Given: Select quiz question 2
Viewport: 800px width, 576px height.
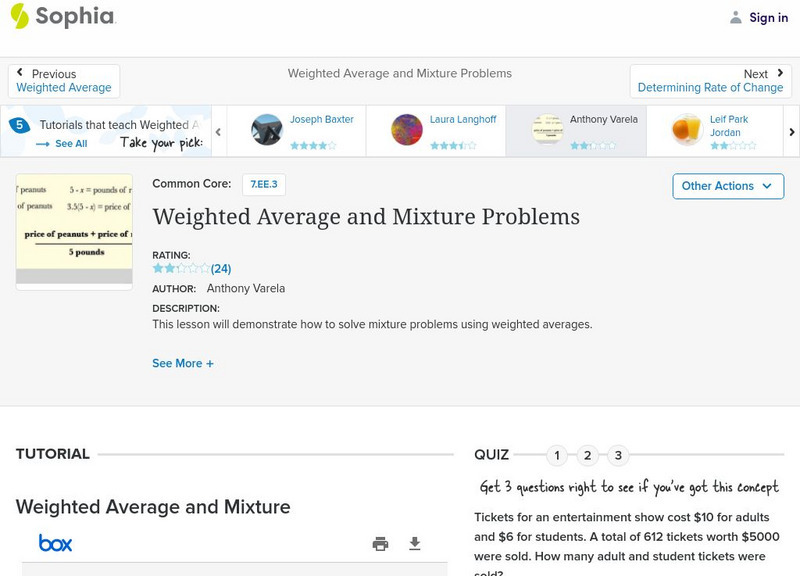Looking at the screenshot, I should tap(588, 456).
